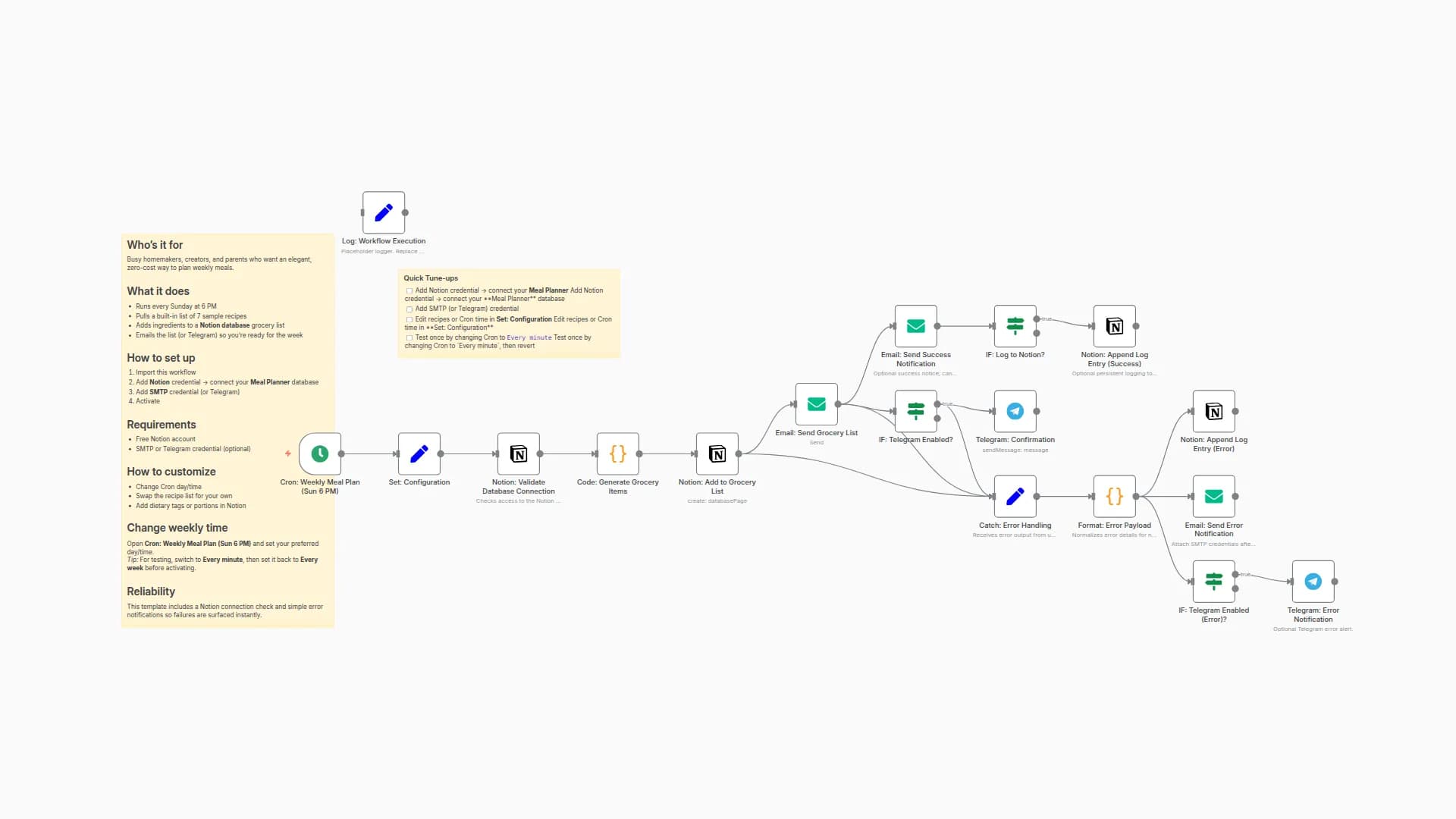Click Format: Error Payload code node
1456x819 pixels.
(x=1114, y=496)
